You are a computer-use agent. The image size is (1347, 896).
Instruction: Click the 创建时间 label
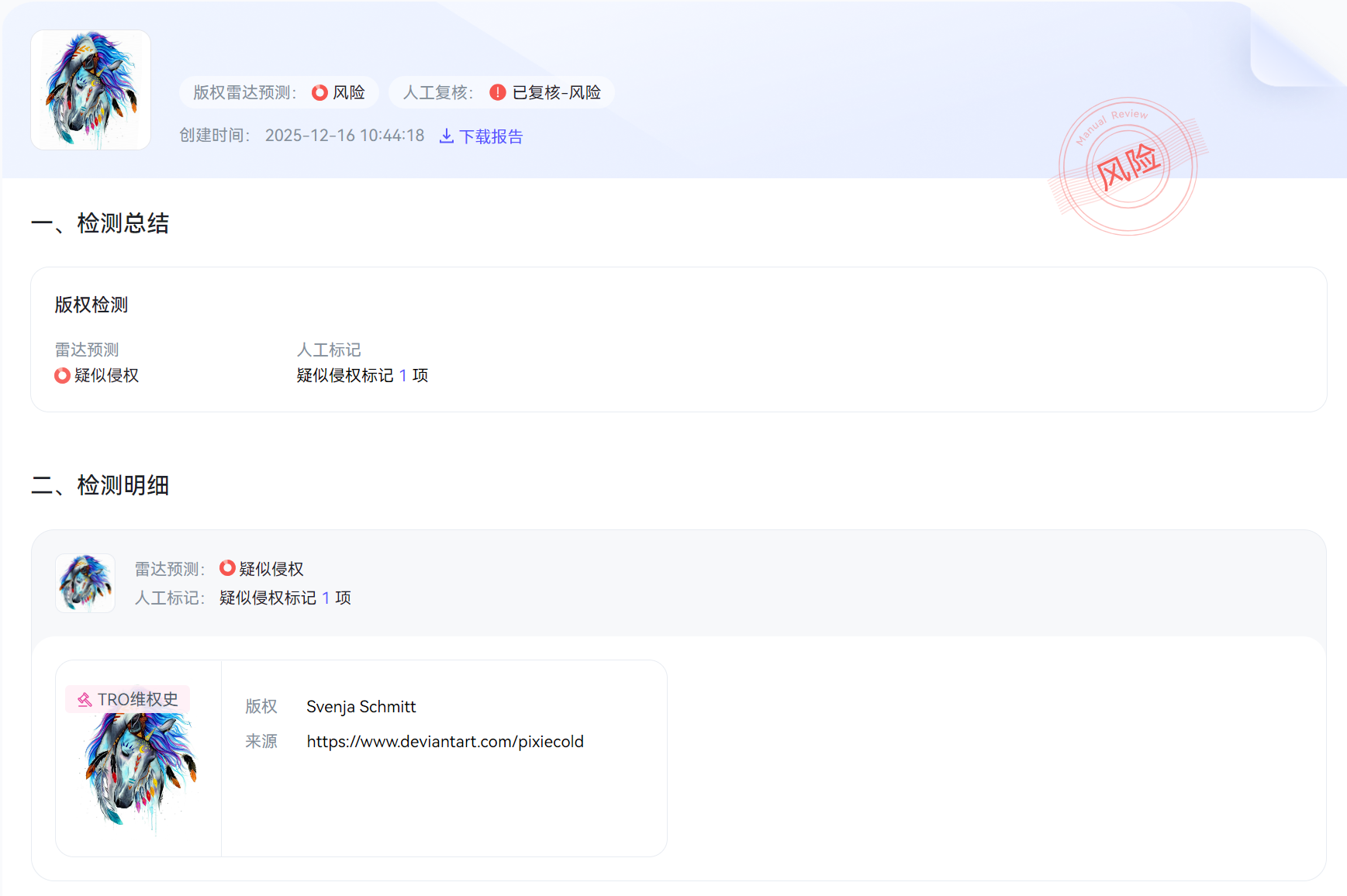[215, 136]
